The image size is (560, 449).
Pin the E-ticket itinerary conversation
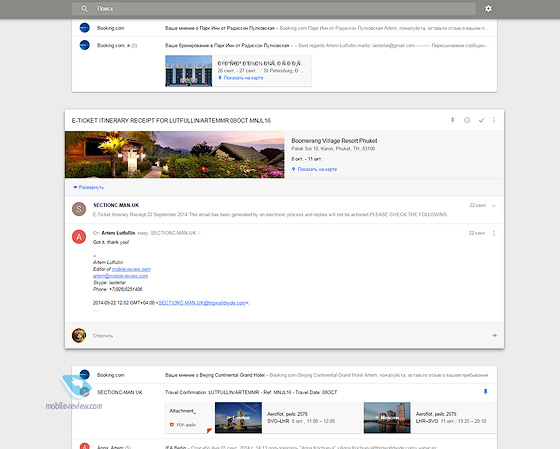point(452,120)
